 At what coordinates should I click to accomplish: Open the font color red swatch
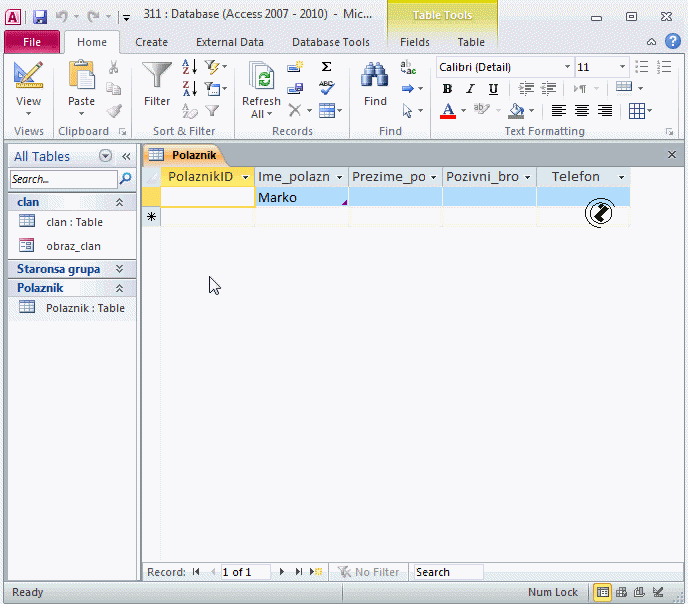point(448,111)
